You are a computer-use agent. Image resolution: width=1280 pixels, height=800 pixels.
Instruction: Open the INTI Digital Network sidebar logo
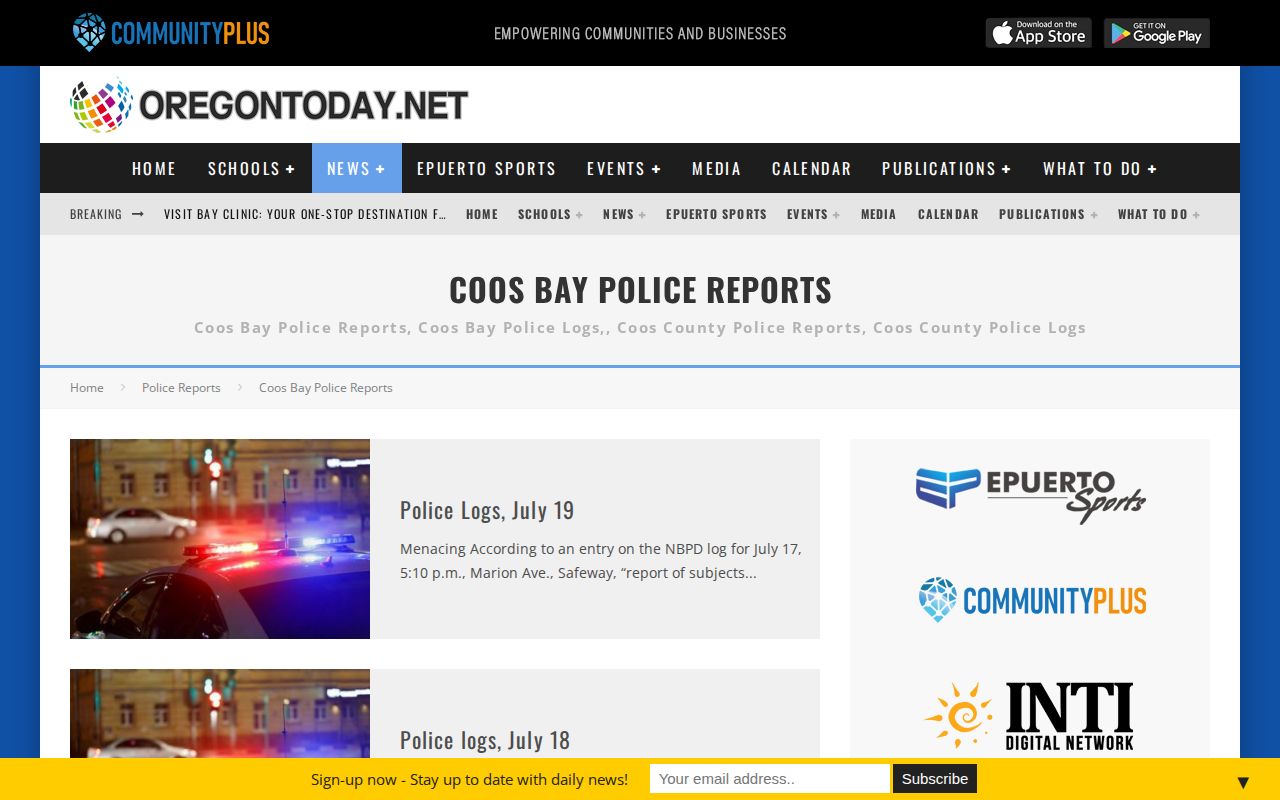click(x=1029, y=716)
